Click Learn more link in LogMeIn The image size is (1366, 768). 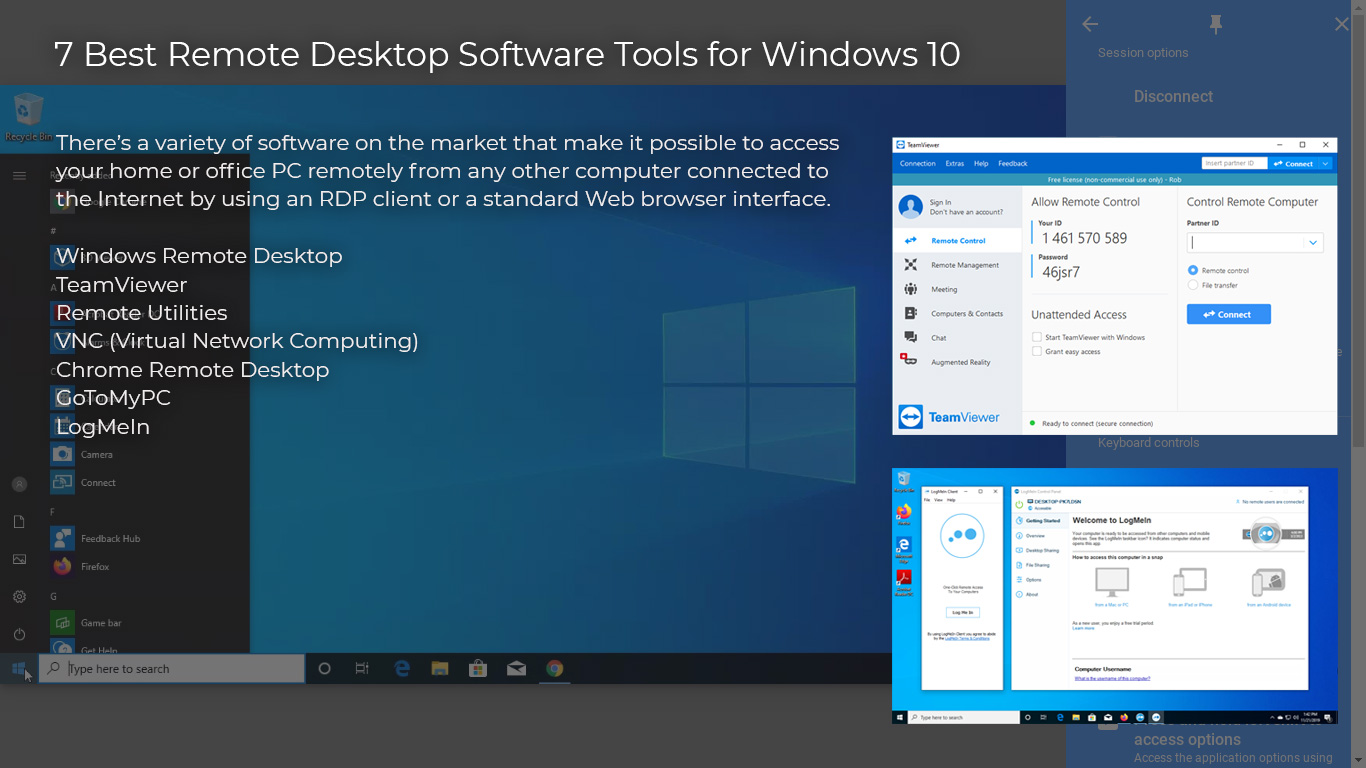click(x=1083, y=628)
